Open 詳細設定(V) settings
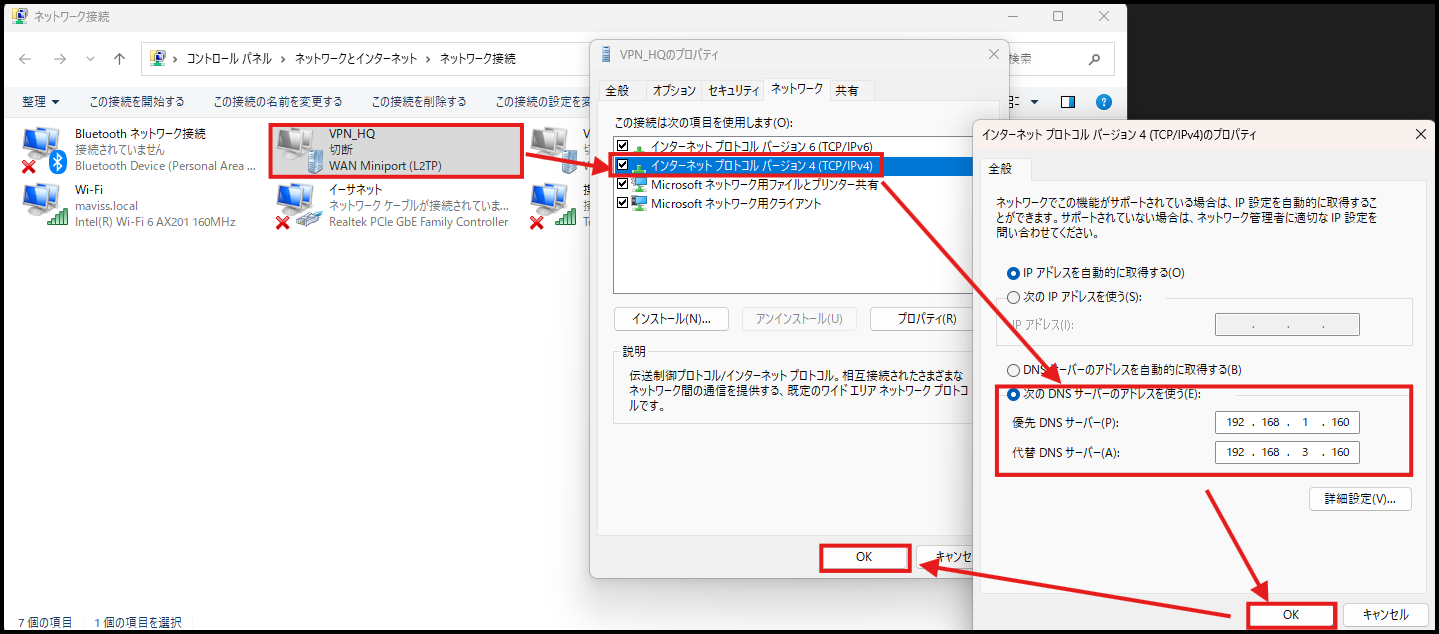 click(1360, 498)
